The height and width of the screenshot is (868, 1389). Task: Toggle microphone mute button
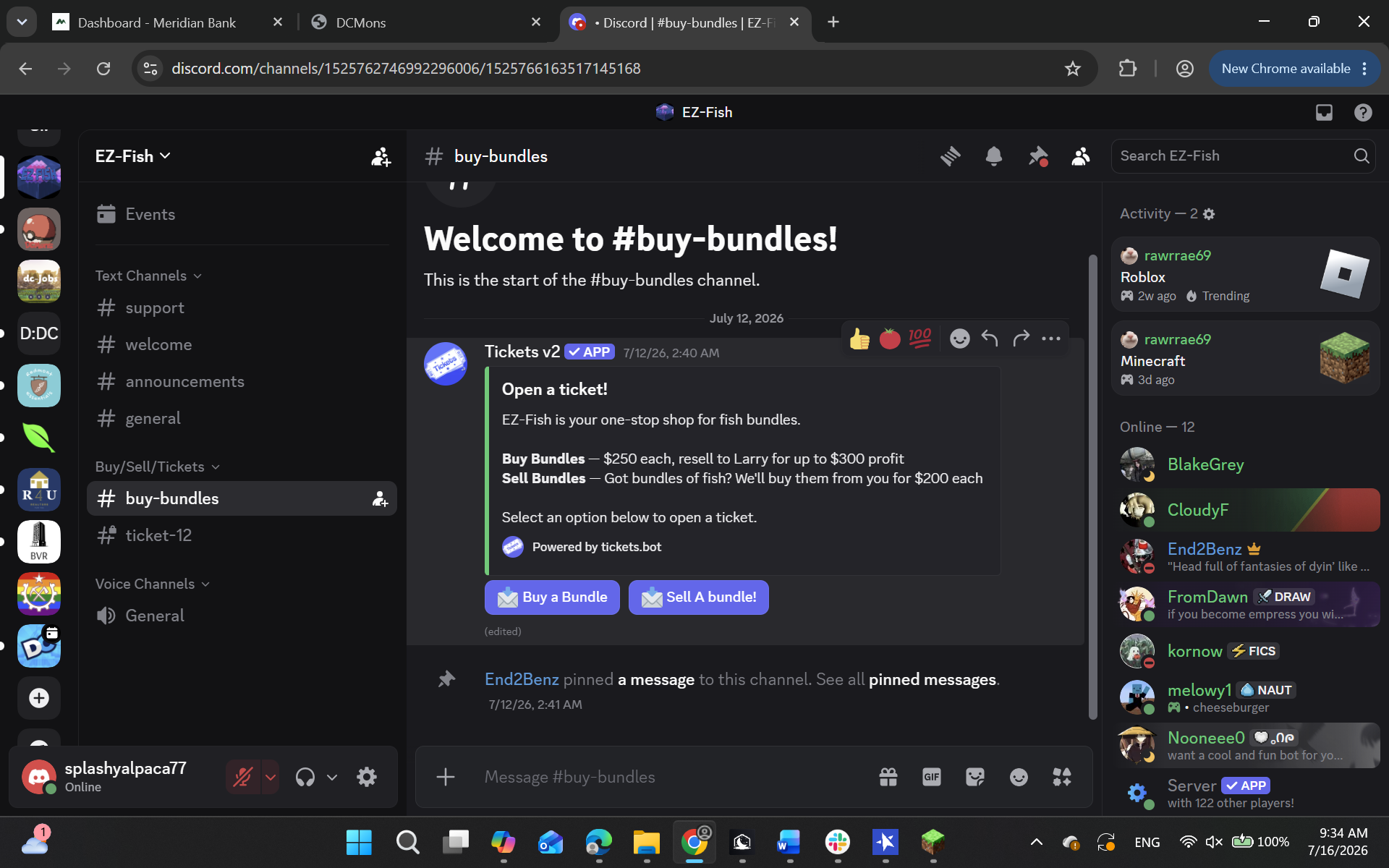pos(243,777)
